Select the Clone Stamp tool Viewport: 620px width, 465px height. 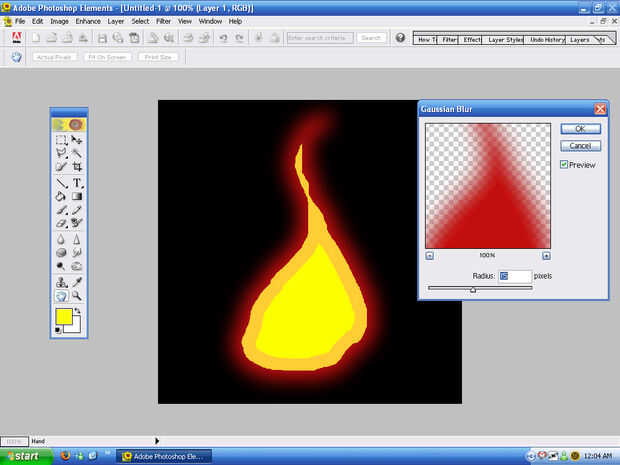[x=61, y=282]
